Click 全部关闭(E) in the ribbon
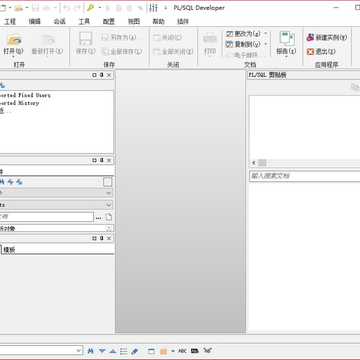Screen dimensions: 360x360 [x=173, y=51]
